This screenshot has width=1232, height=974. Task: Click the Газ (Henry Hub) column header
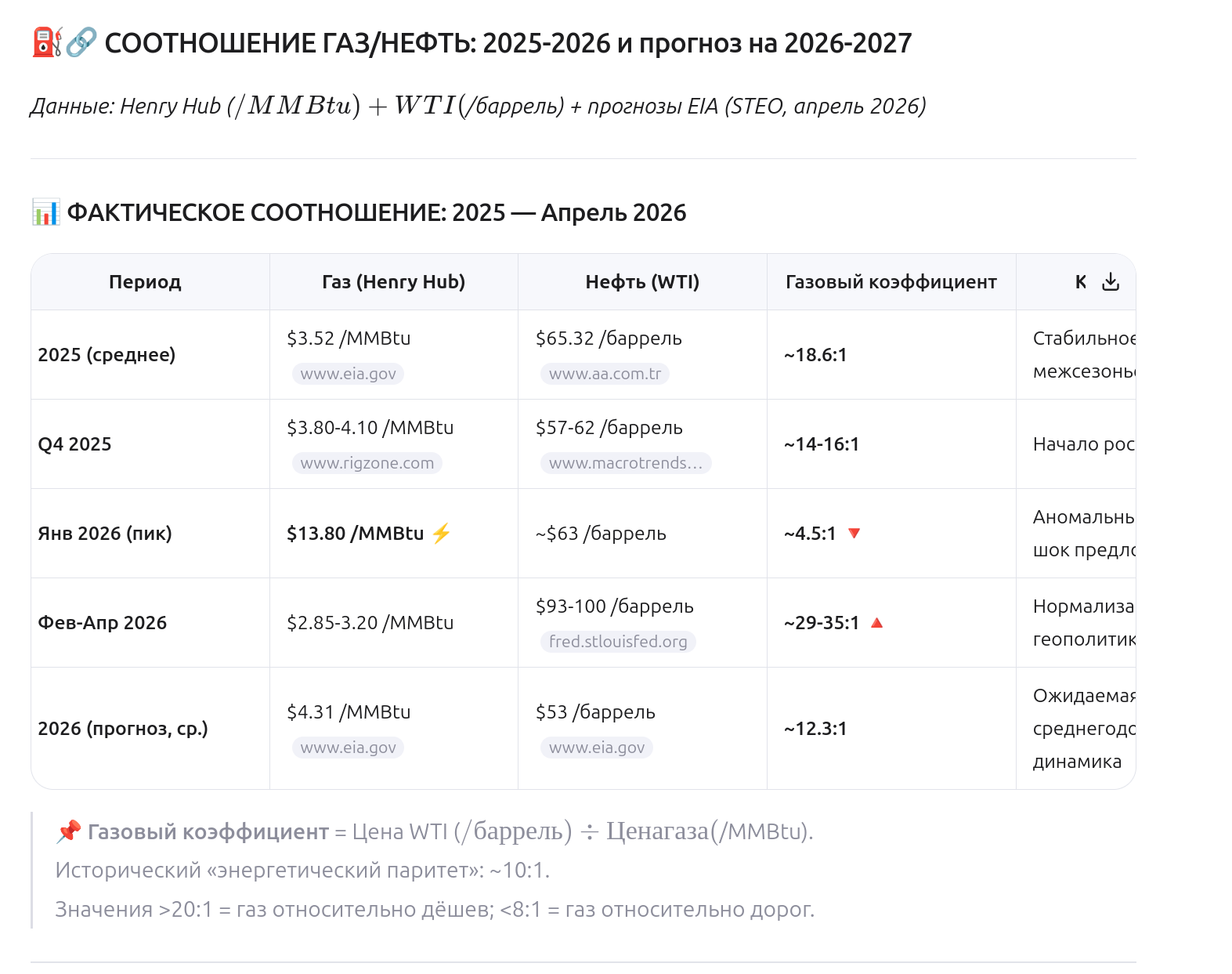pyautogui.click(x=393, y=282)
